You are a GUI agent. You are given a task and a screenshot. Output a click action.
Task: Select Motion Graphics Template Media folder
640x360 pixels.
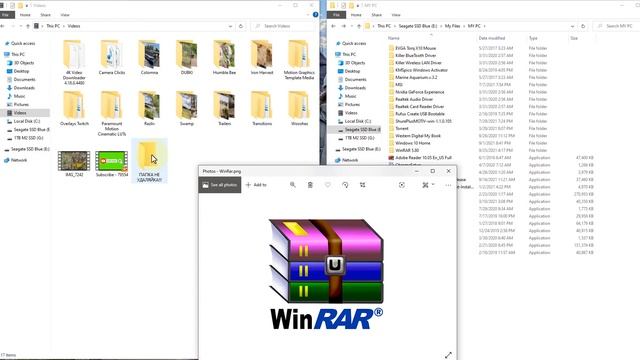point(299,60)
